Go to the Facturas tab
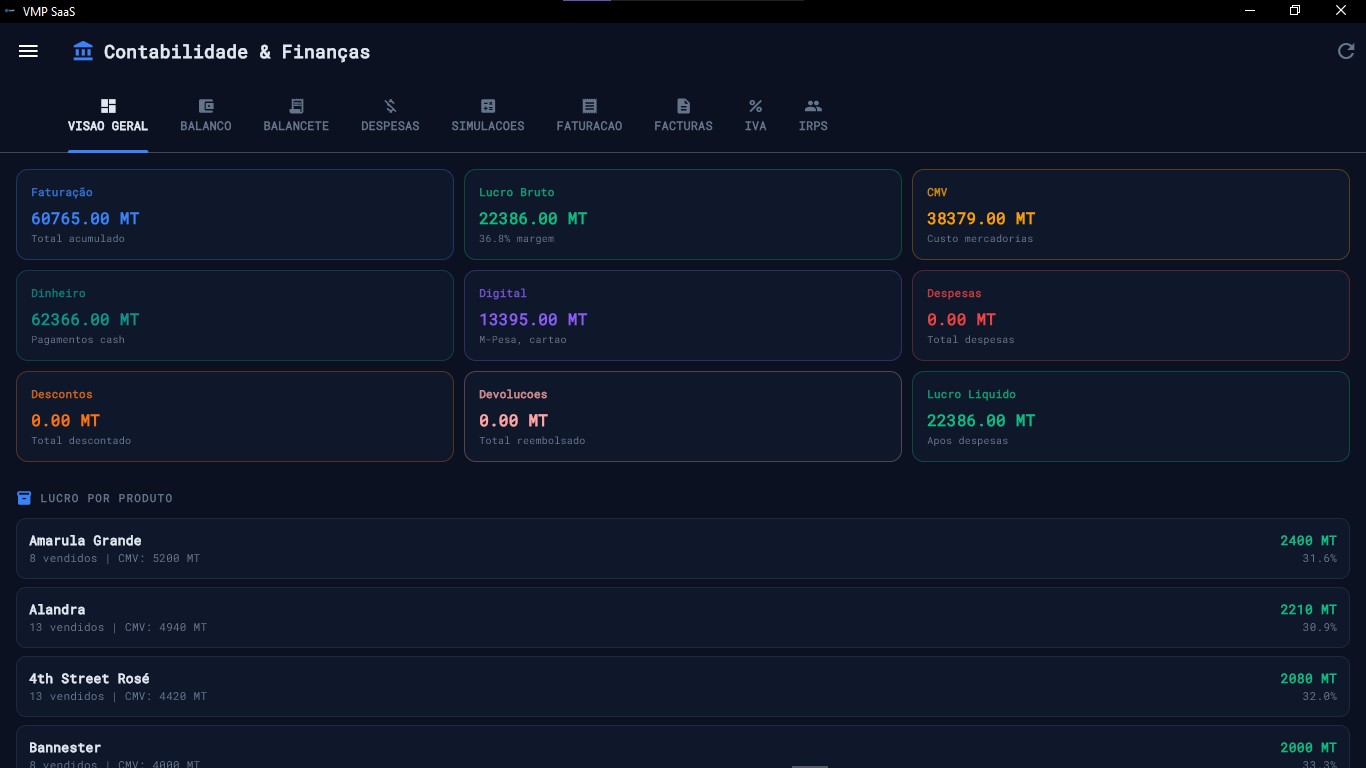This screenshot has width=1366, height=768. (683, 117)
